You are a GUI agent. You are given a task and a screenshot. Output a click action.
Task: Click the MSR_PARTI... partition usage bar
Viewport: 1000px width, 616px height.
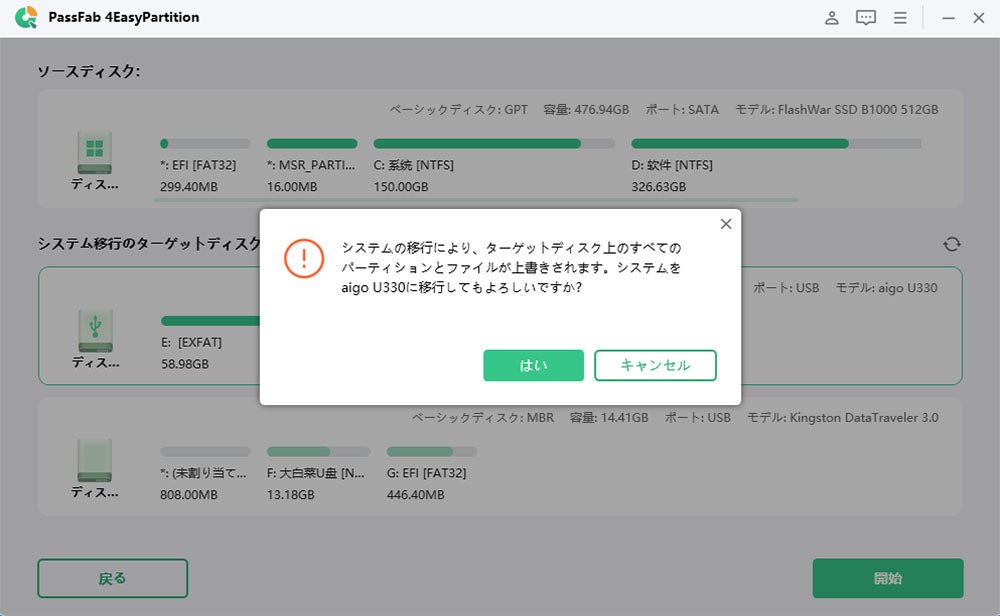[312, 143]
